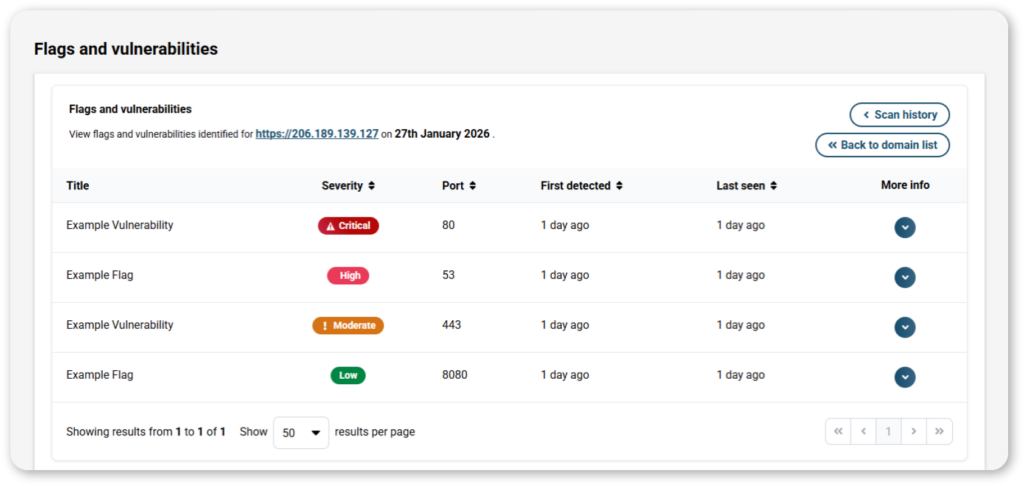Expand details for port 8080 flag

(x=905, y=377)
